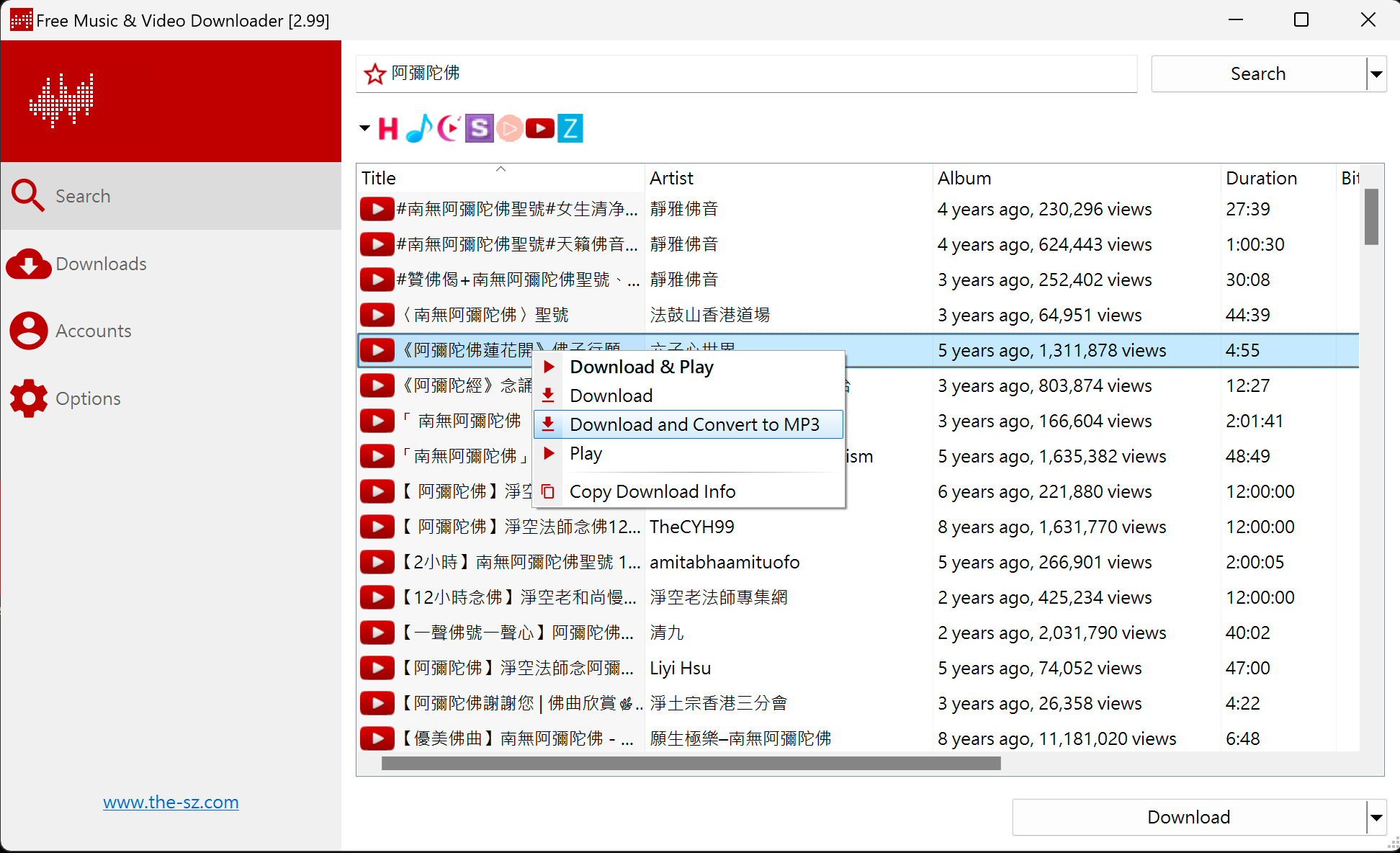Image resolution: width=1400 pixels, height=853 pixels.
Task: Select the YouTube source icon
Action: point(539,129)
